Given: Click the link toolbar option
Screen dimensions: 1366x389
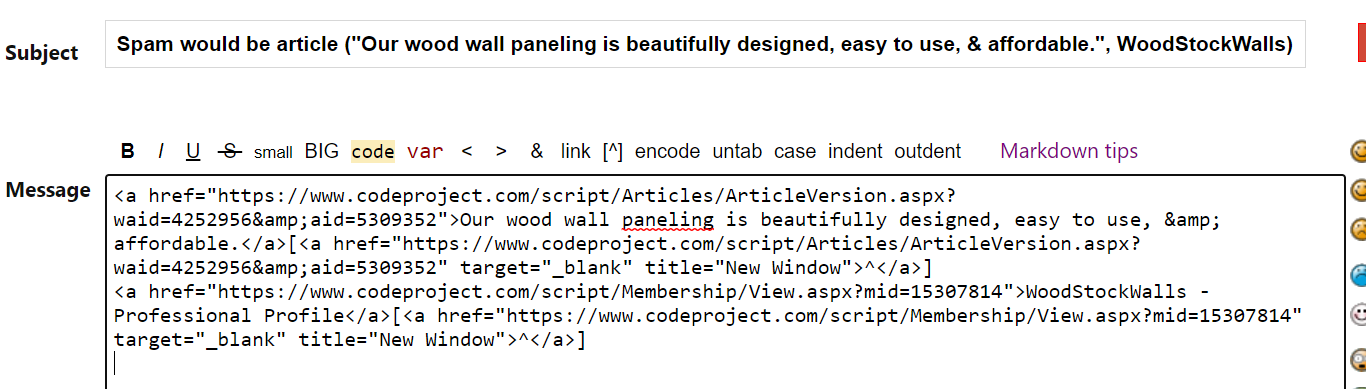Looking at the screenshot, I should [576, 152].
